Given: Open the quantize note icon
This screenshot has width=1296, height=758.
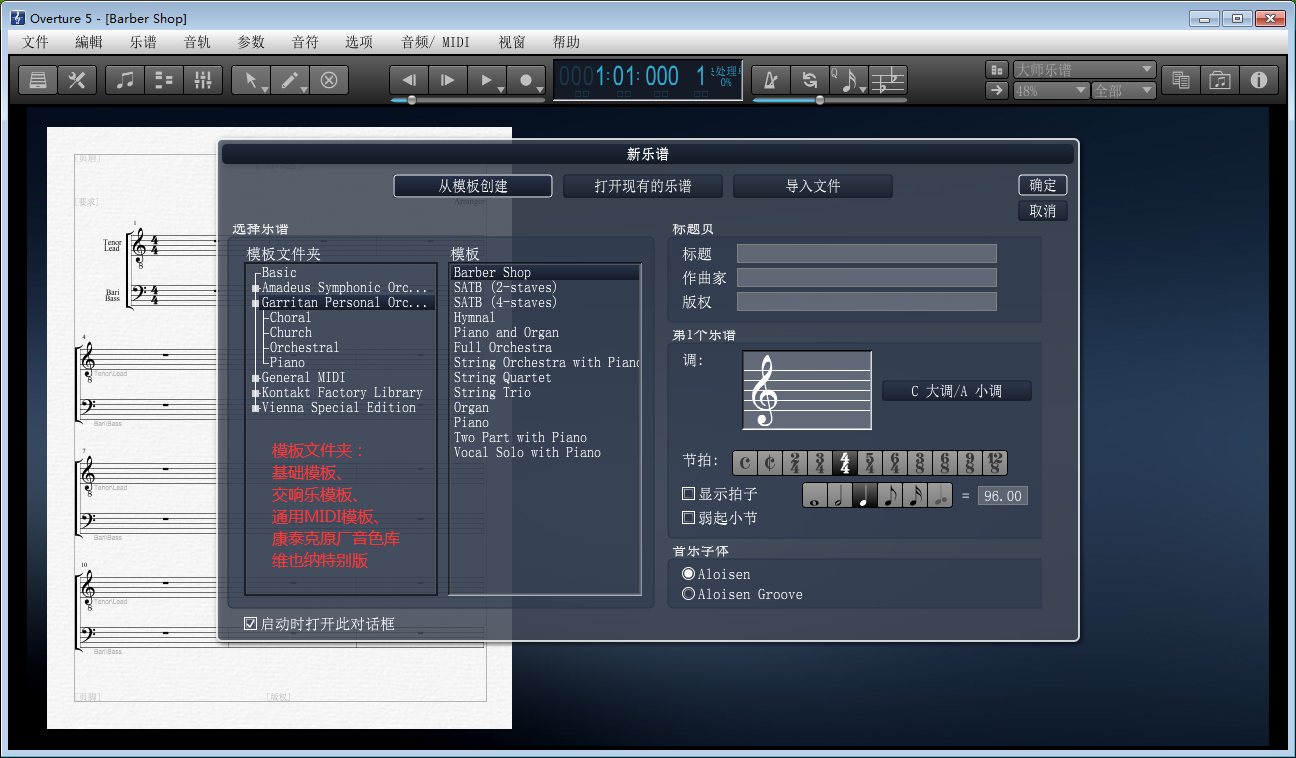Looking at the screenshot, I should click(849, 80).
